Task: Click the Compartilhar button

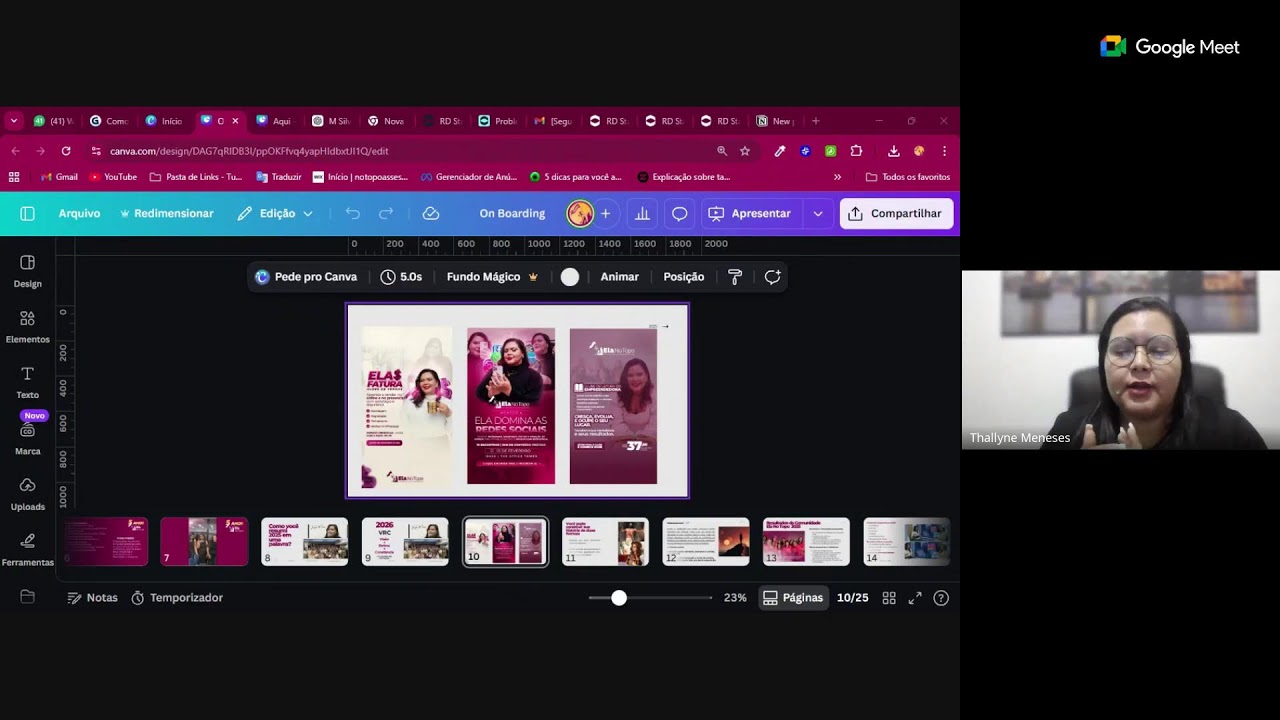Action: pos(896,213)
